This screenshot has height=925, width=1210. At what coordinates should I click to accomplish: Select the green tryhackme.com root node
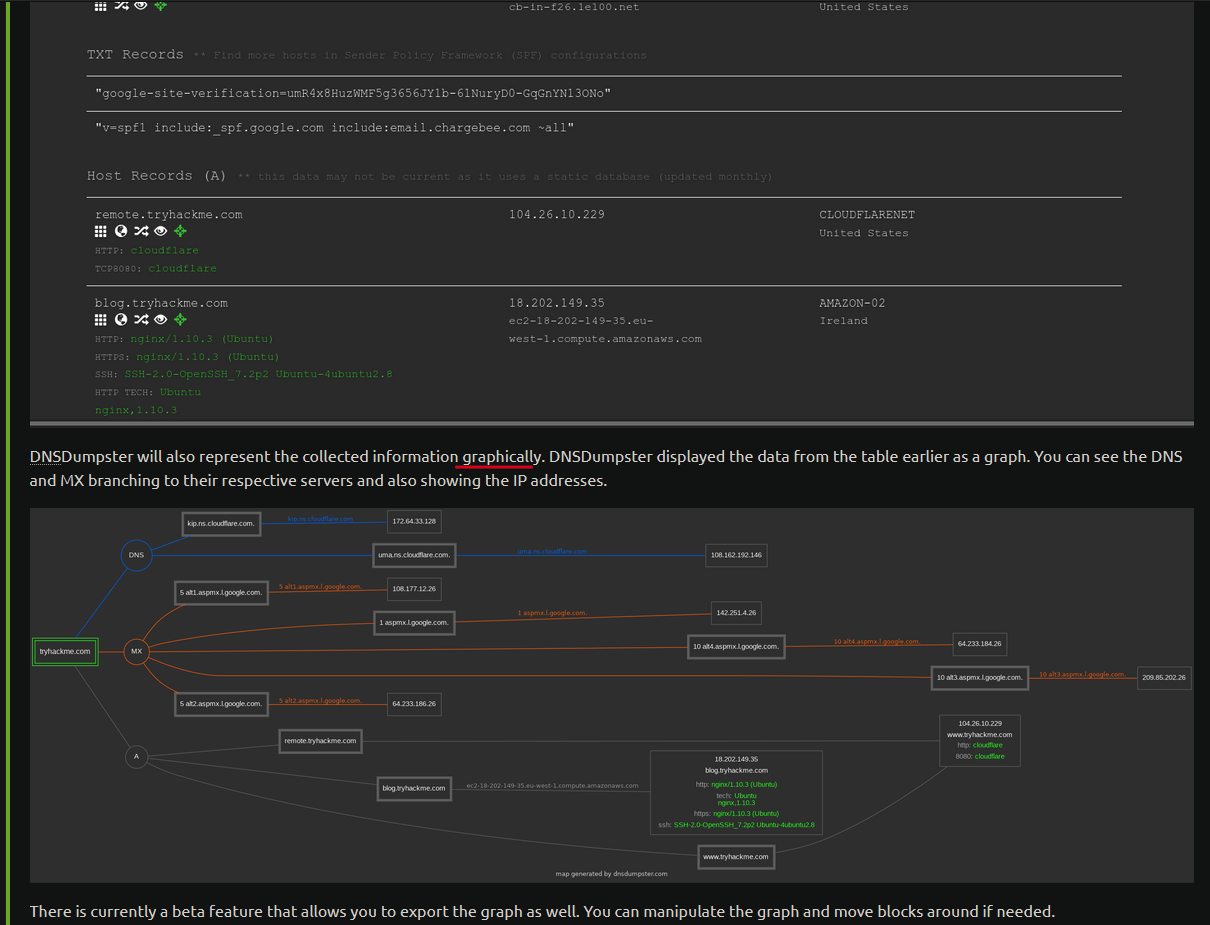click(x=65, y=652)
